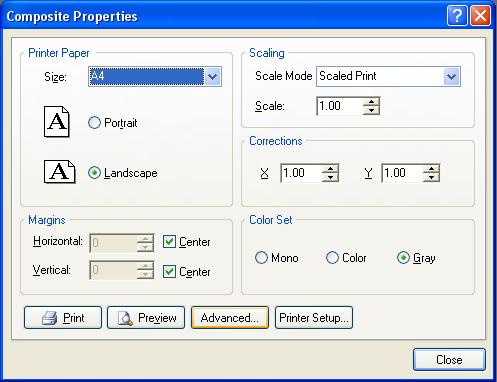The width and height of the screenshot is (497, 382).
Task: Click the context help question mark icon
Action: 457,15
